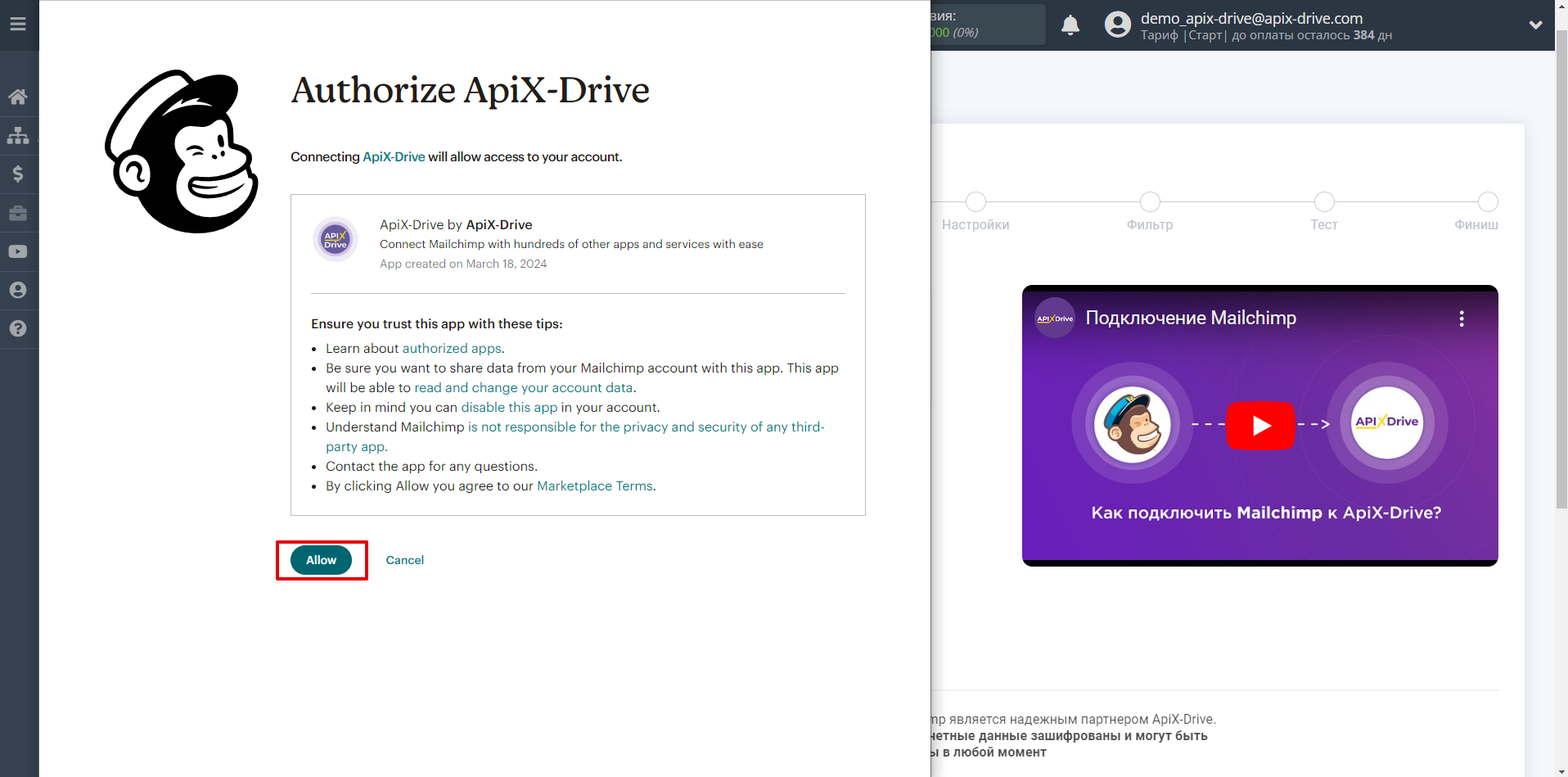Click the Mailchimp Freddie logo
The height and width of the screenshot is (777, 1568).
tap(182, 151)
